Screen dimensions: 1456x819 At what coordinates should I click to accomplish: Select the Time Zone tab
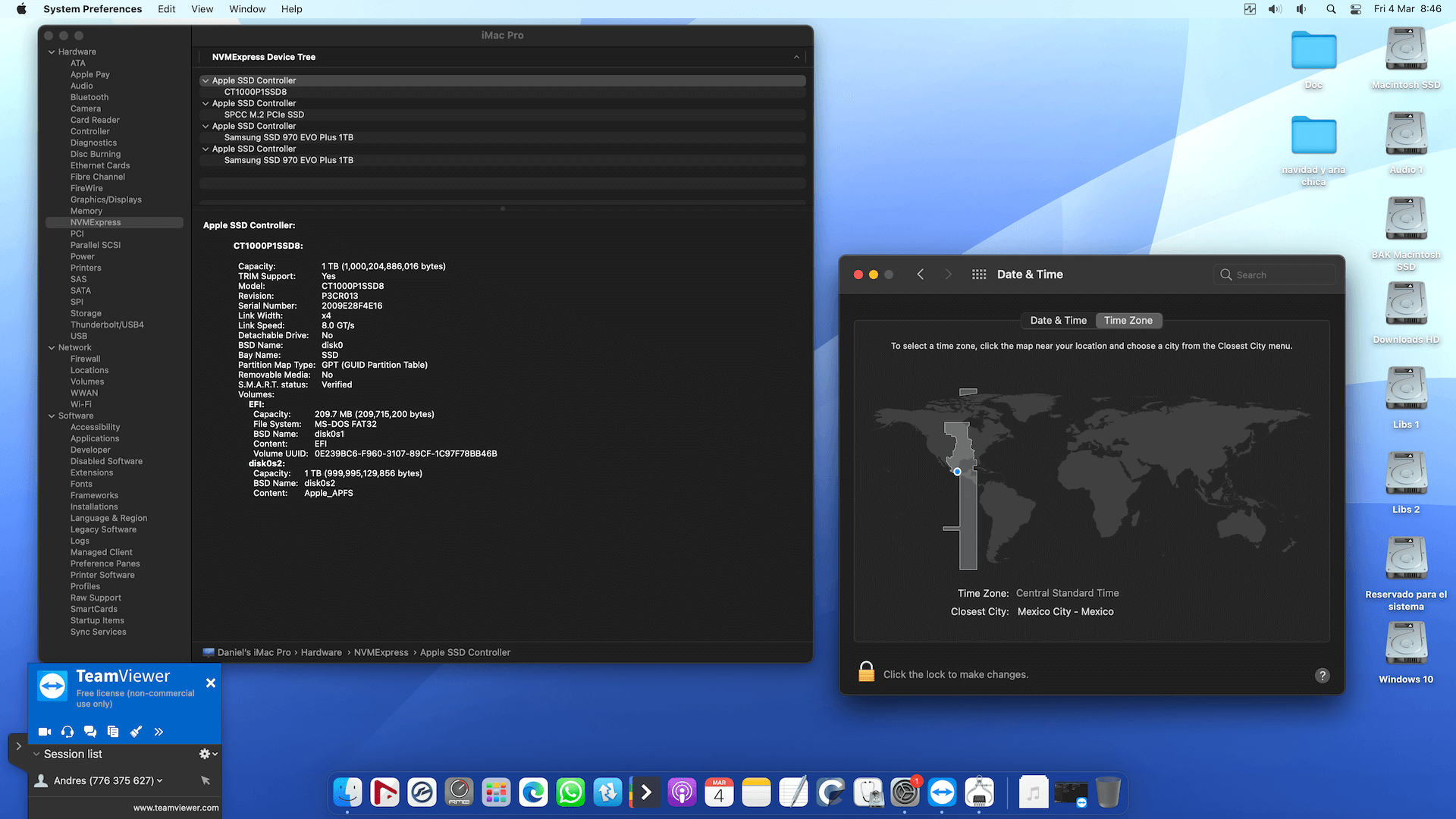1128,321
